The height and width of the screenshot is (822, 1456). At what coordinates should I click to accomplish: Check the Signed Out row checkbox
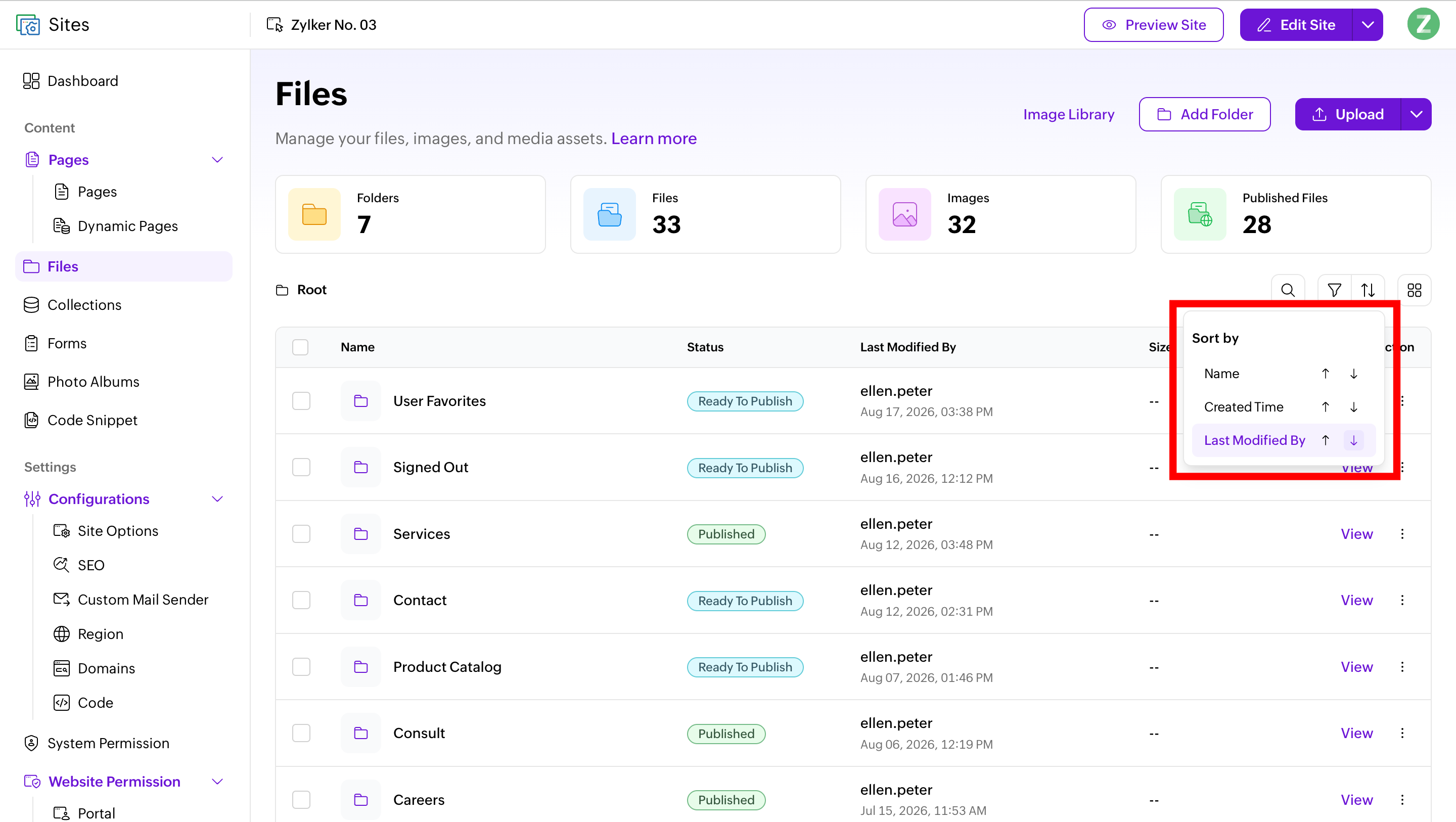click(301, 467)
